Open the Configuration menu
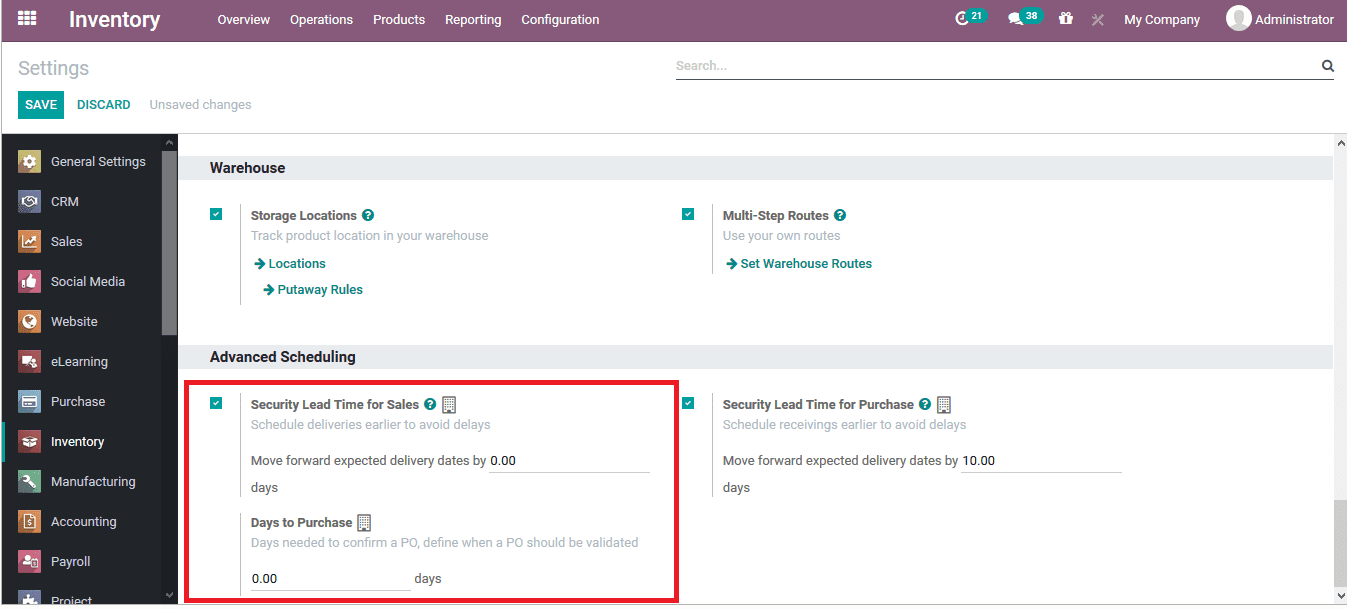 coord(560,19)
